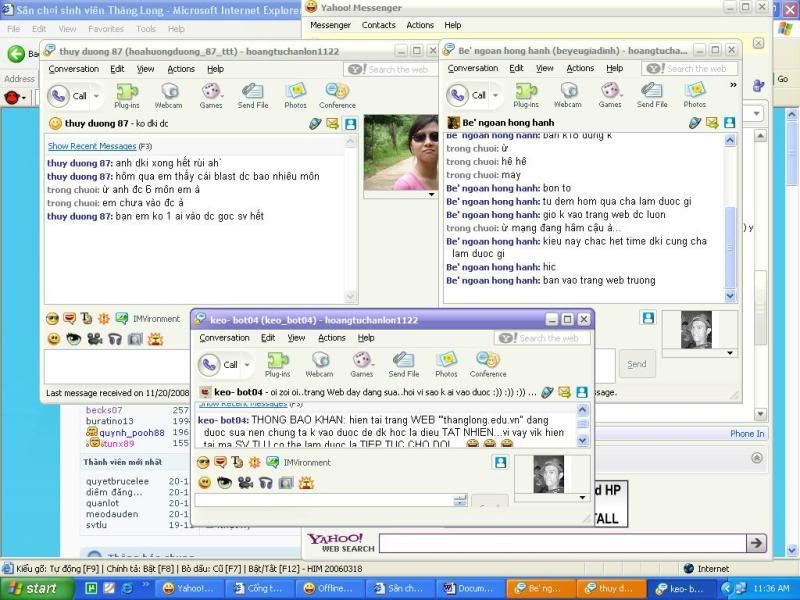Click add contact icon in thuy duong status bar

click(351, 123)
